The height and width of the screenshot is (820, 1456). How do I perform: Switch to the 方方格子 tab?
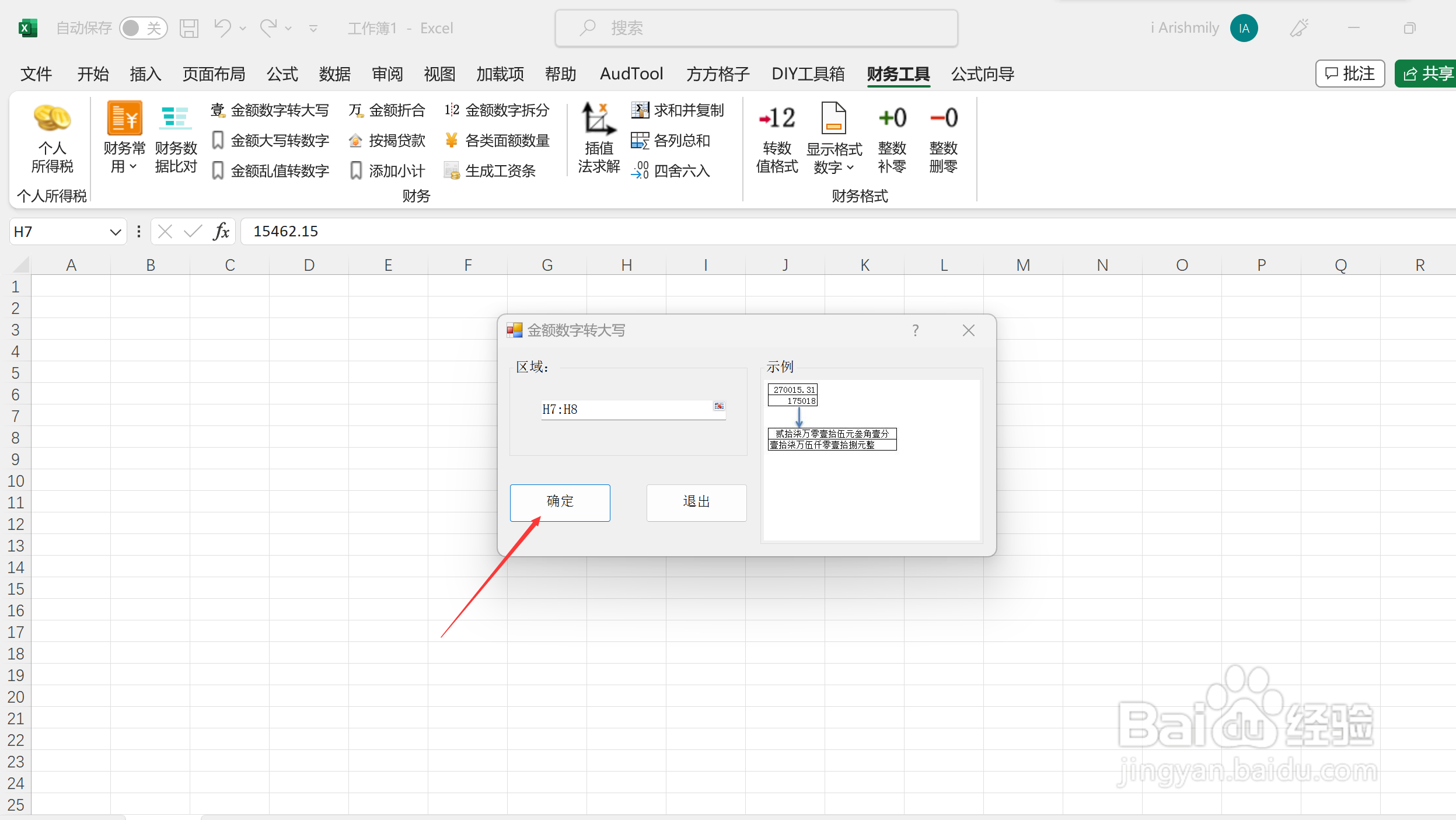tap(718, 74)
